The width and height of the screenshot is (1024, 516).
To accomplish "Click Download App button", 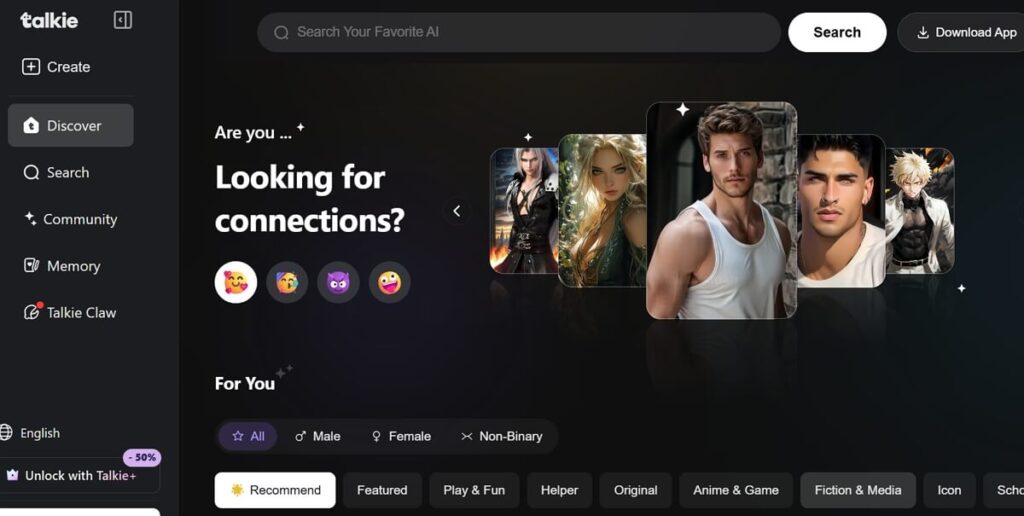I will (x=961, y=32).
